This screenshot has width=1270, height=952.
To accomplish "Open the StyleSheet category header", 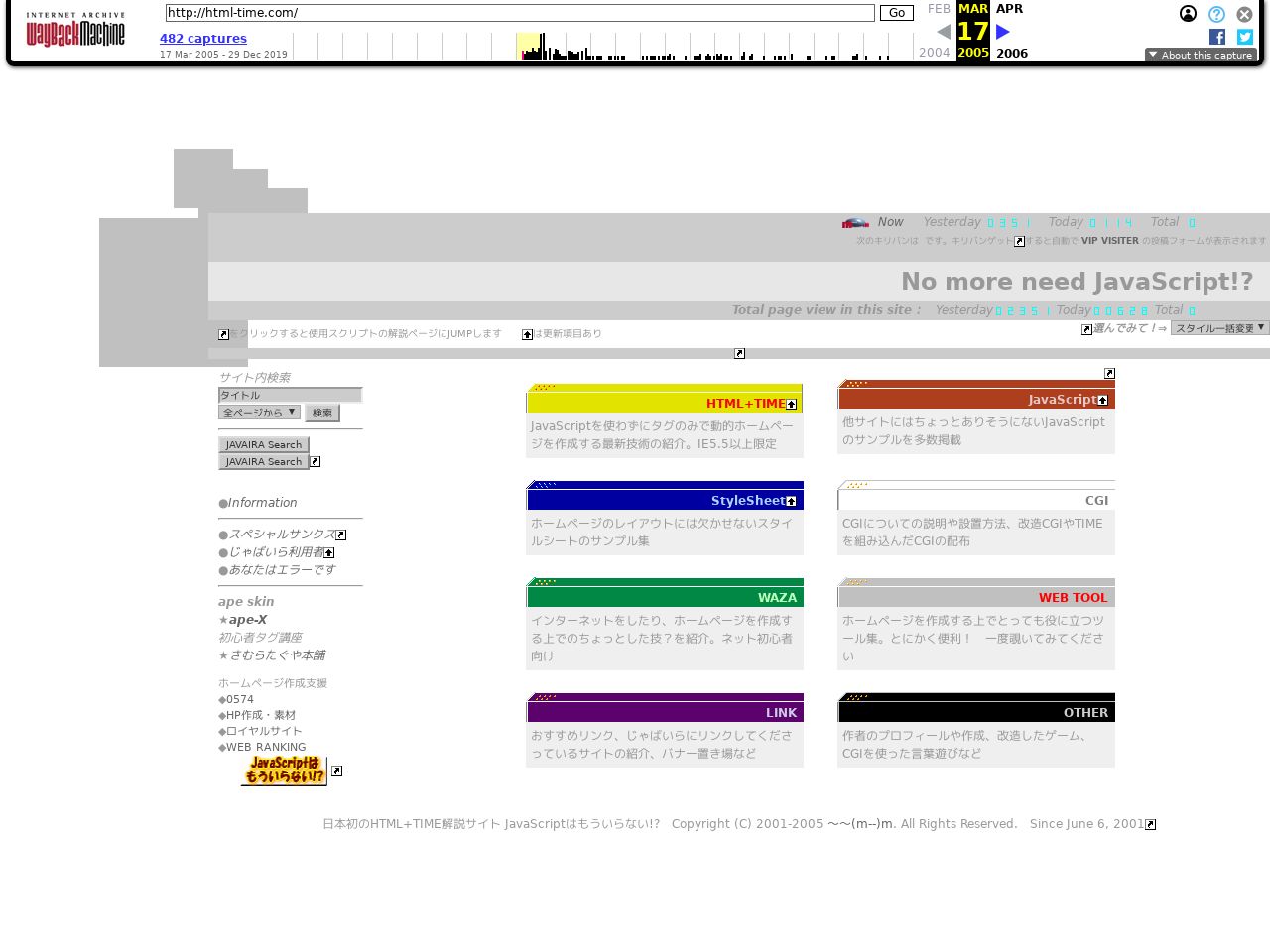I will coord(664,500).
